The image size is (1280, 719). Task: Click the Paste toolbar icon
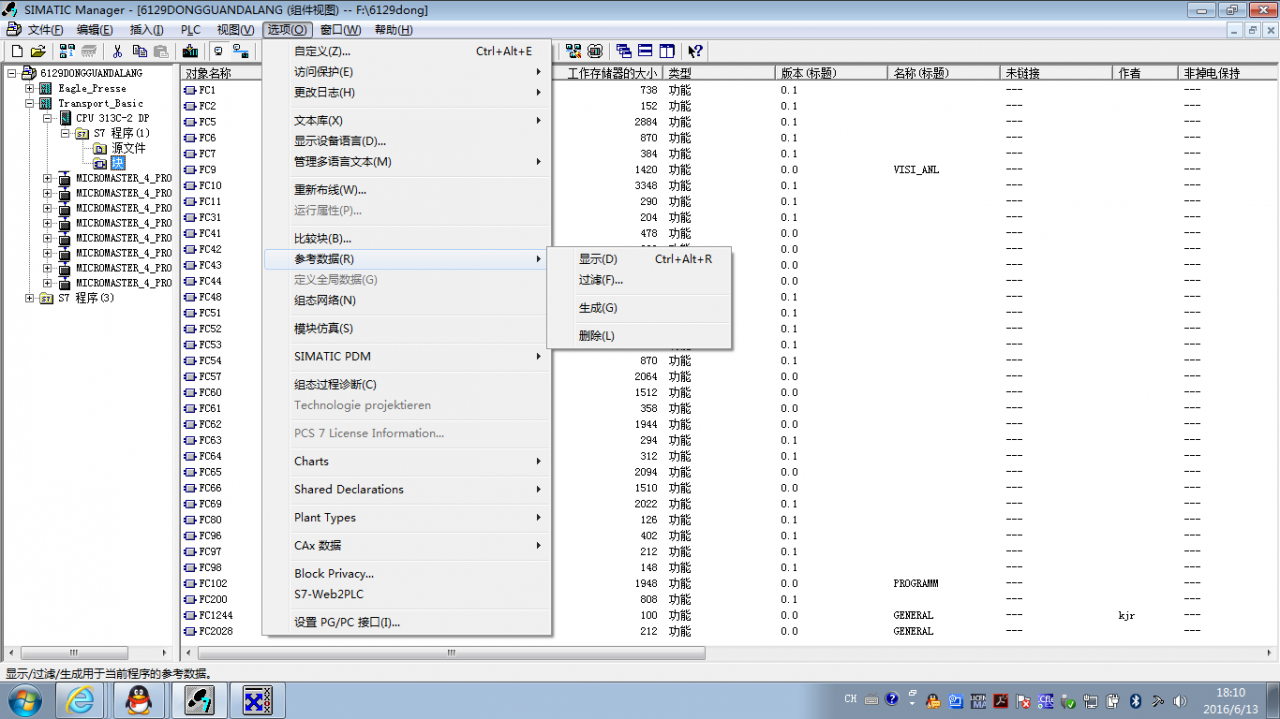[162, 51]
